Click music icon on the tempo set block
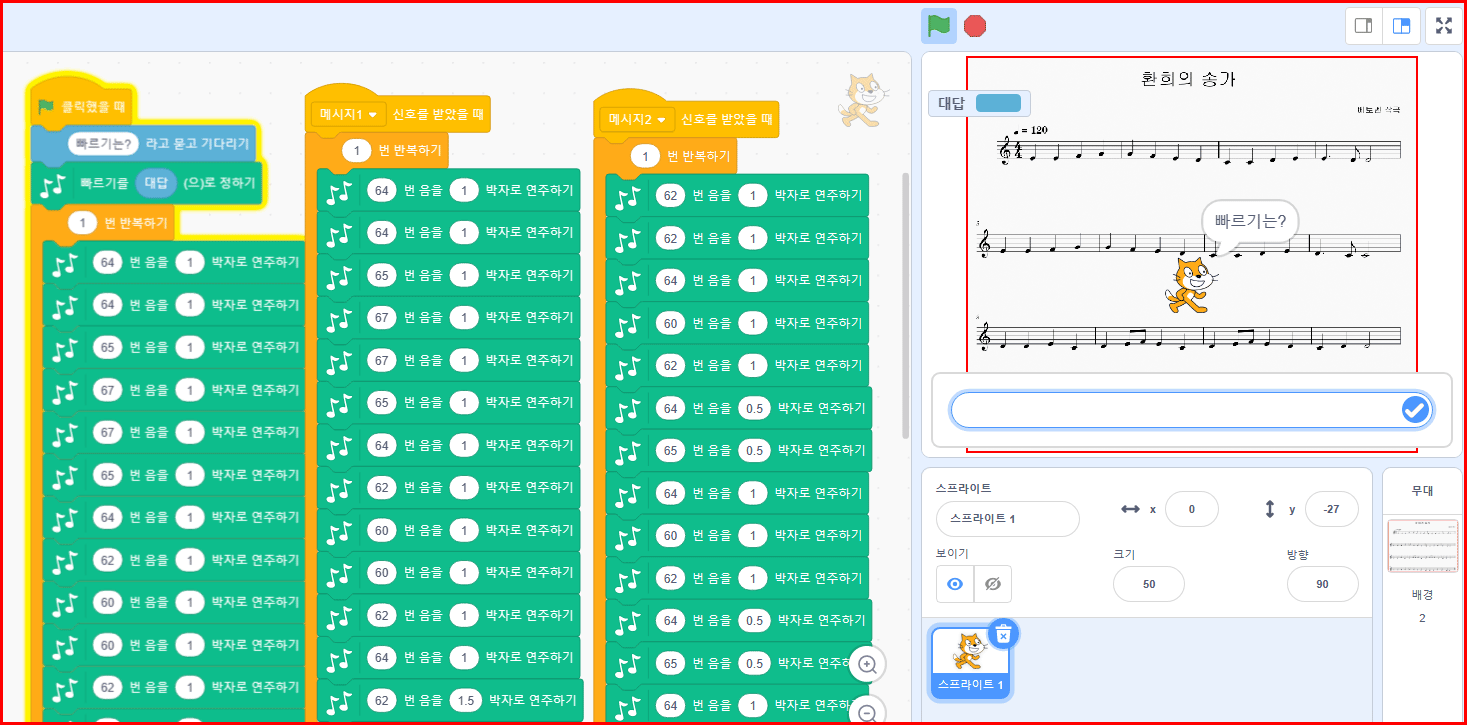This screenshot has height=725, width=1467. click(51, 184)
